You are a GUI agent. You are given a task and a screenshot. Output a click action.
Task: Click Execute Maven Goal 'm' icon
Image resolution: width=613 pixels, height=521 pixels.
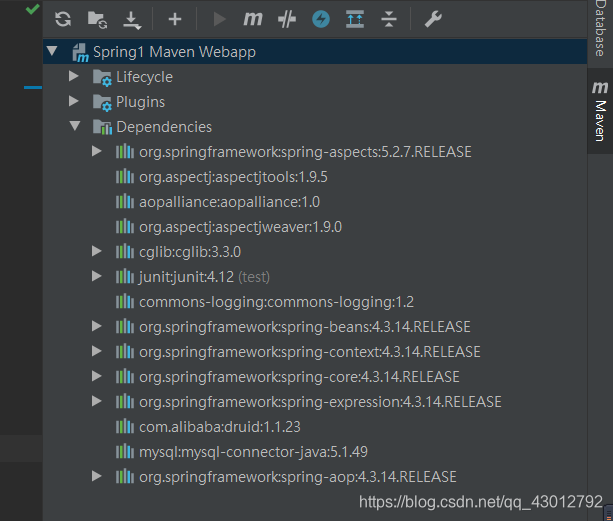[x=253, y=18]
